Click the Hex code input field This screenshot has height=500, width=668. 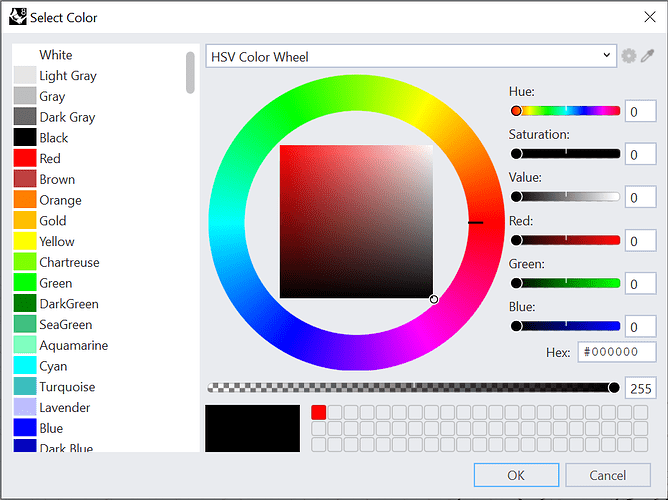[617, 352]
